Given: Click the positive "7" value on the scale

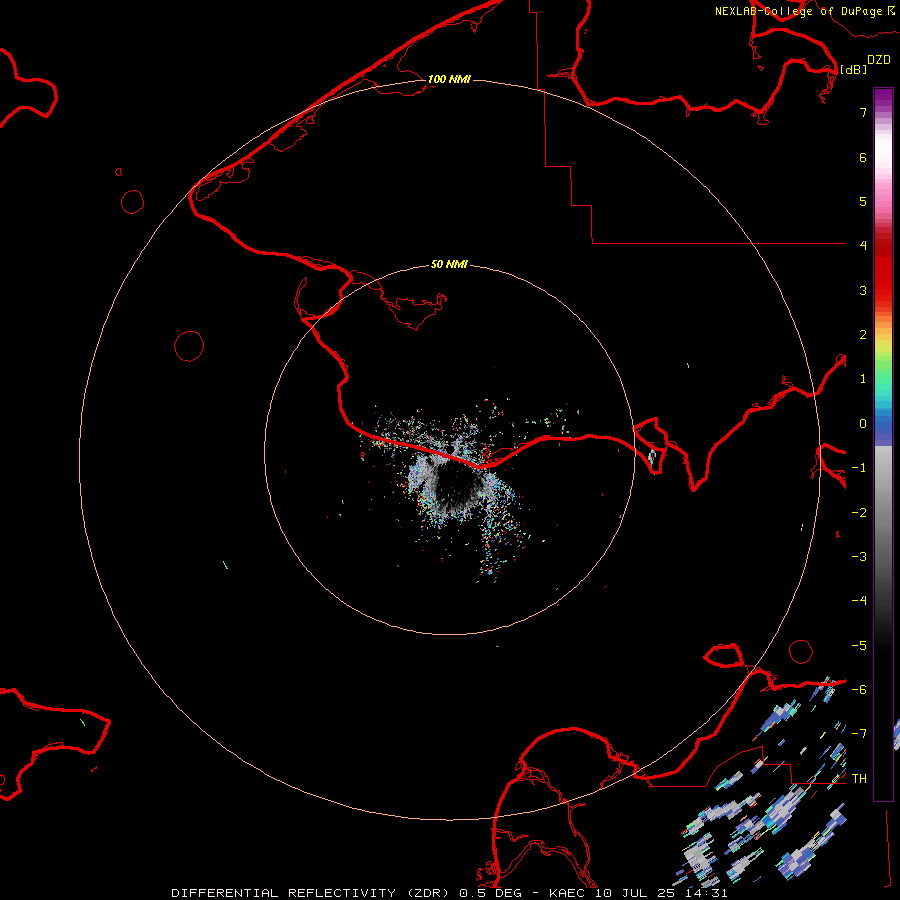Looking at the screenshot, I should (x=863, y=112).
